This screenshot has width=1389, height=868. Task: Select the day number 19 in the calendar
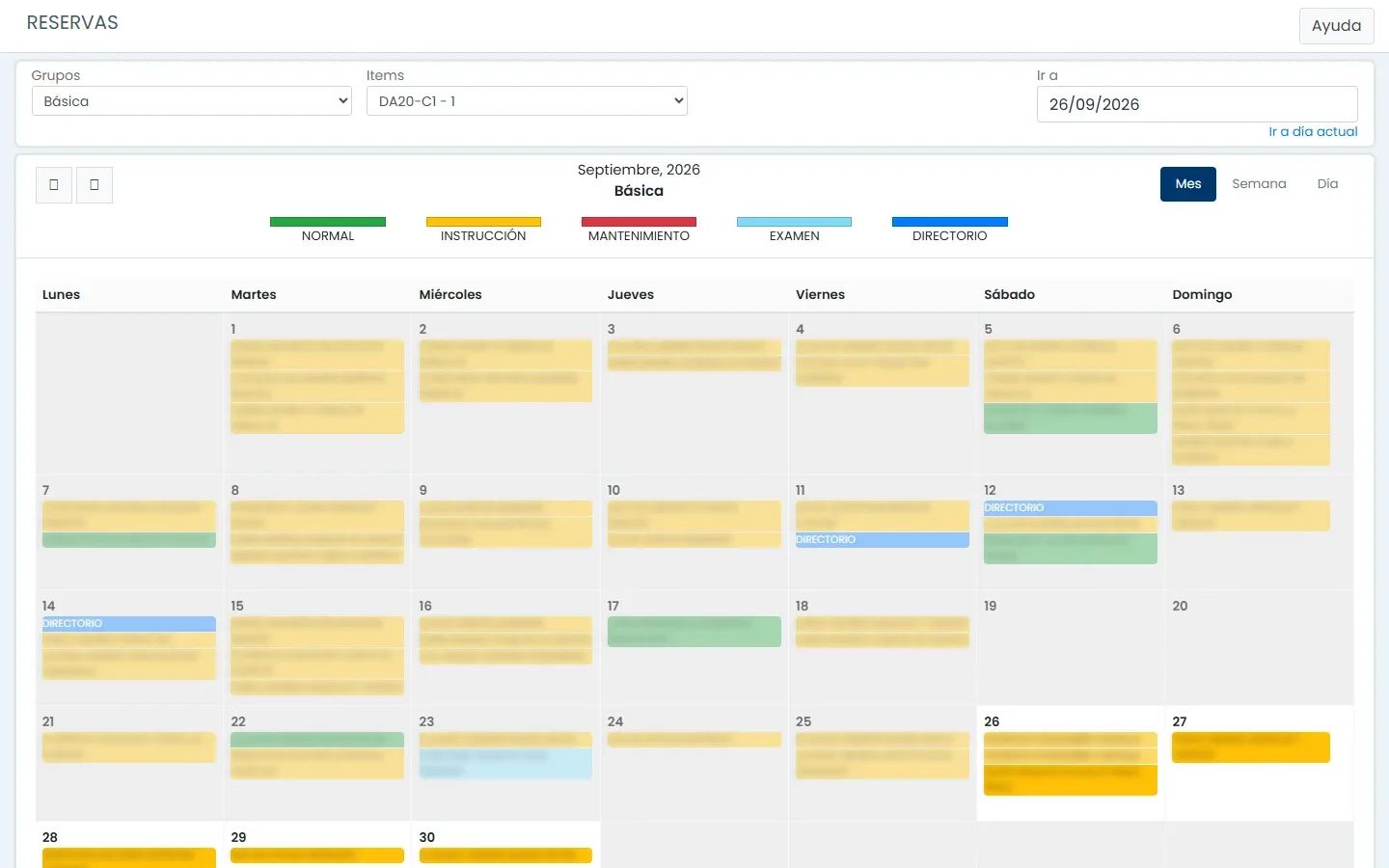click(990, 606)
